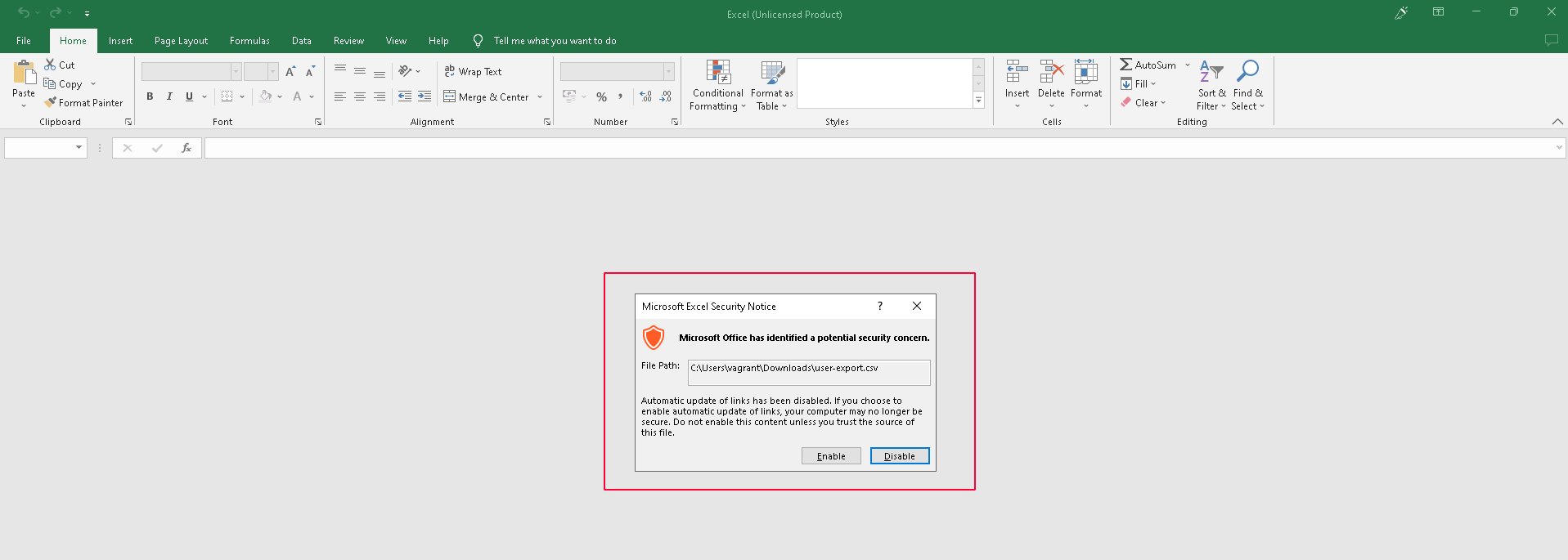This screenshot has height=560, width=1568.
Task: Click the Cut scissors icon
Action: coord(50,65)
